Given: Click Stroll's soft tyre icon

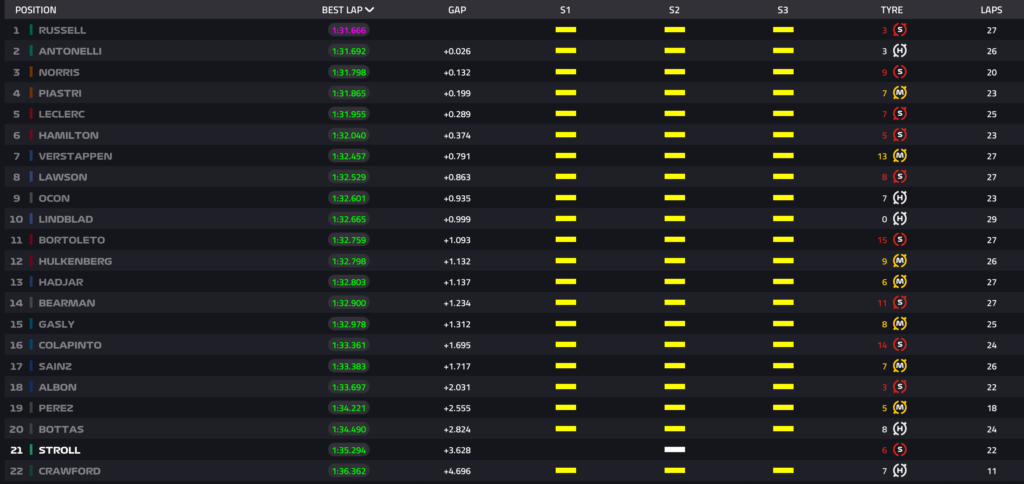Looking at the screenshot, I should [x=900, y=450].
